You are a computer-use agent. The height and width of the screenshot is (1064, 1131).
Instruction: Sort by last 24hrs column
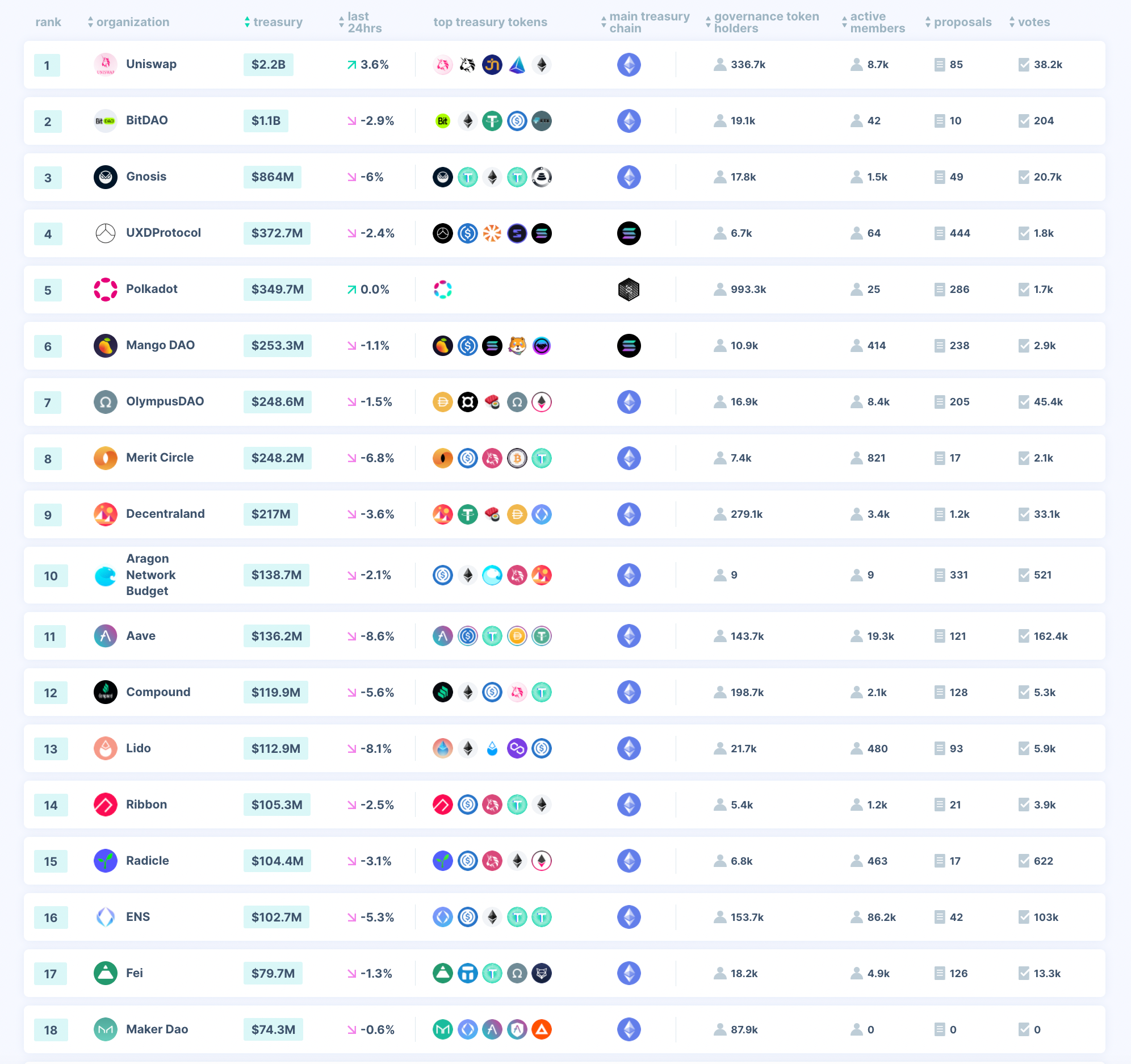[361, 22]
